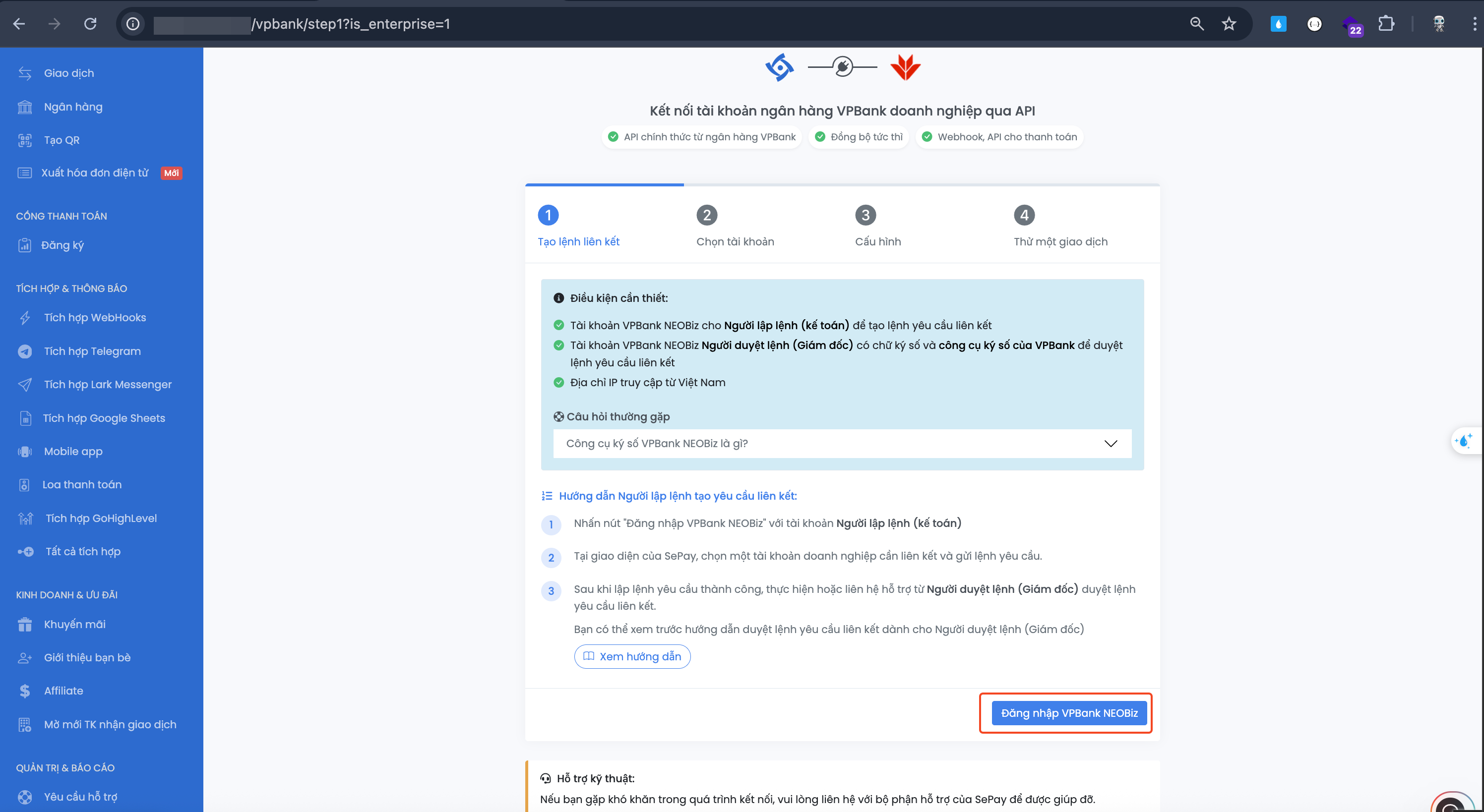Expand FAQ Công cụ ký số dropdown
The width and height of the screenshot is (1484, 812).
click(656, 444)
